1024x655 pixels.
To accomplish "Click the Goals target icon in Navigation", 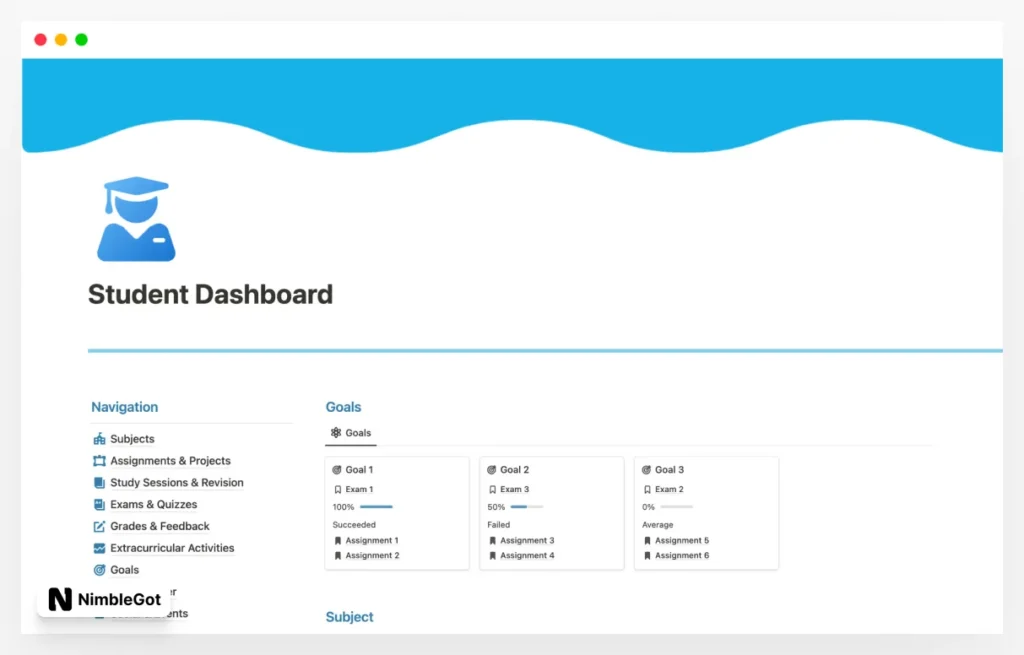I will click(x=99, y=570).
